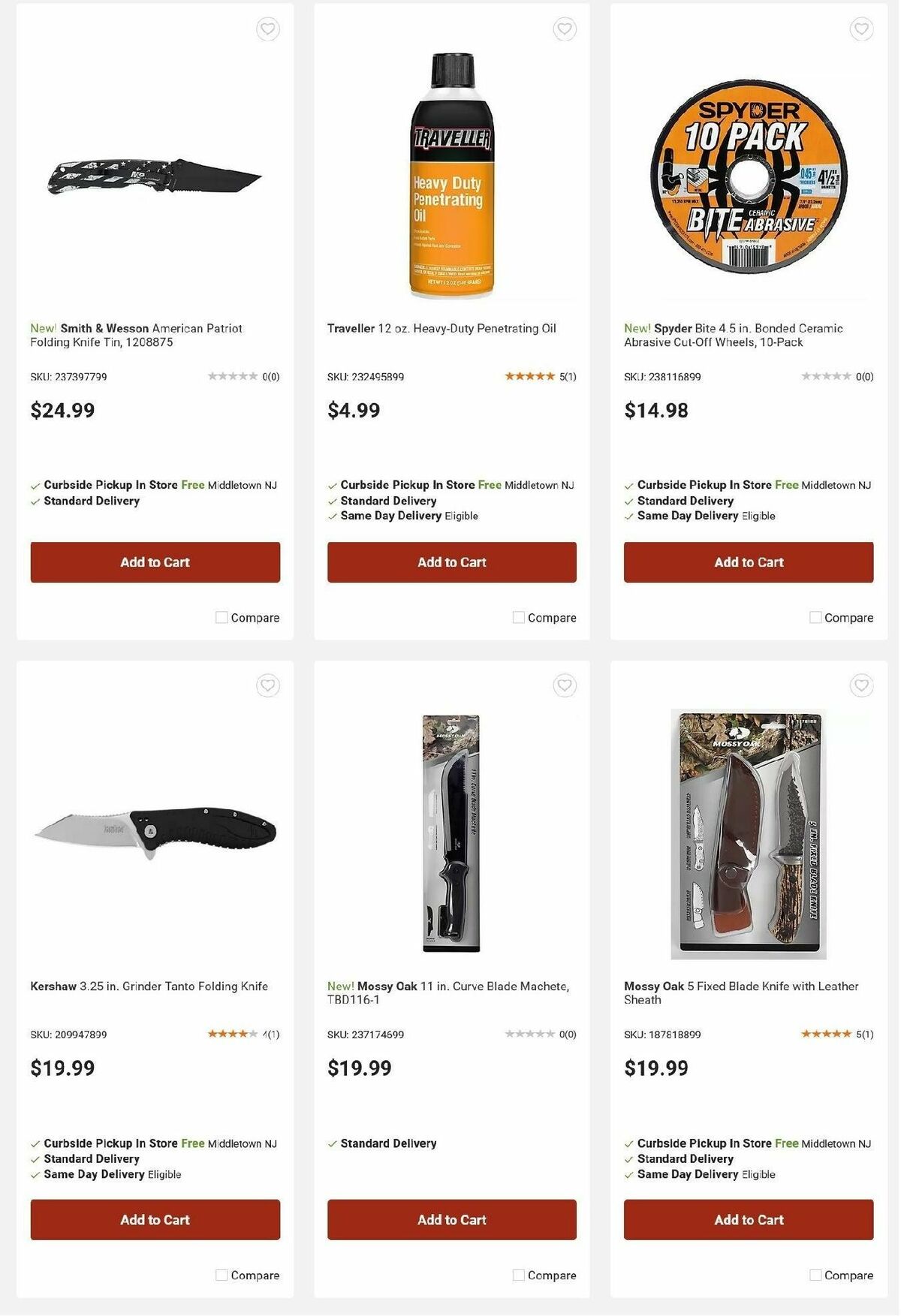Add Traveller penetrating oil to cart

(451, 562)
